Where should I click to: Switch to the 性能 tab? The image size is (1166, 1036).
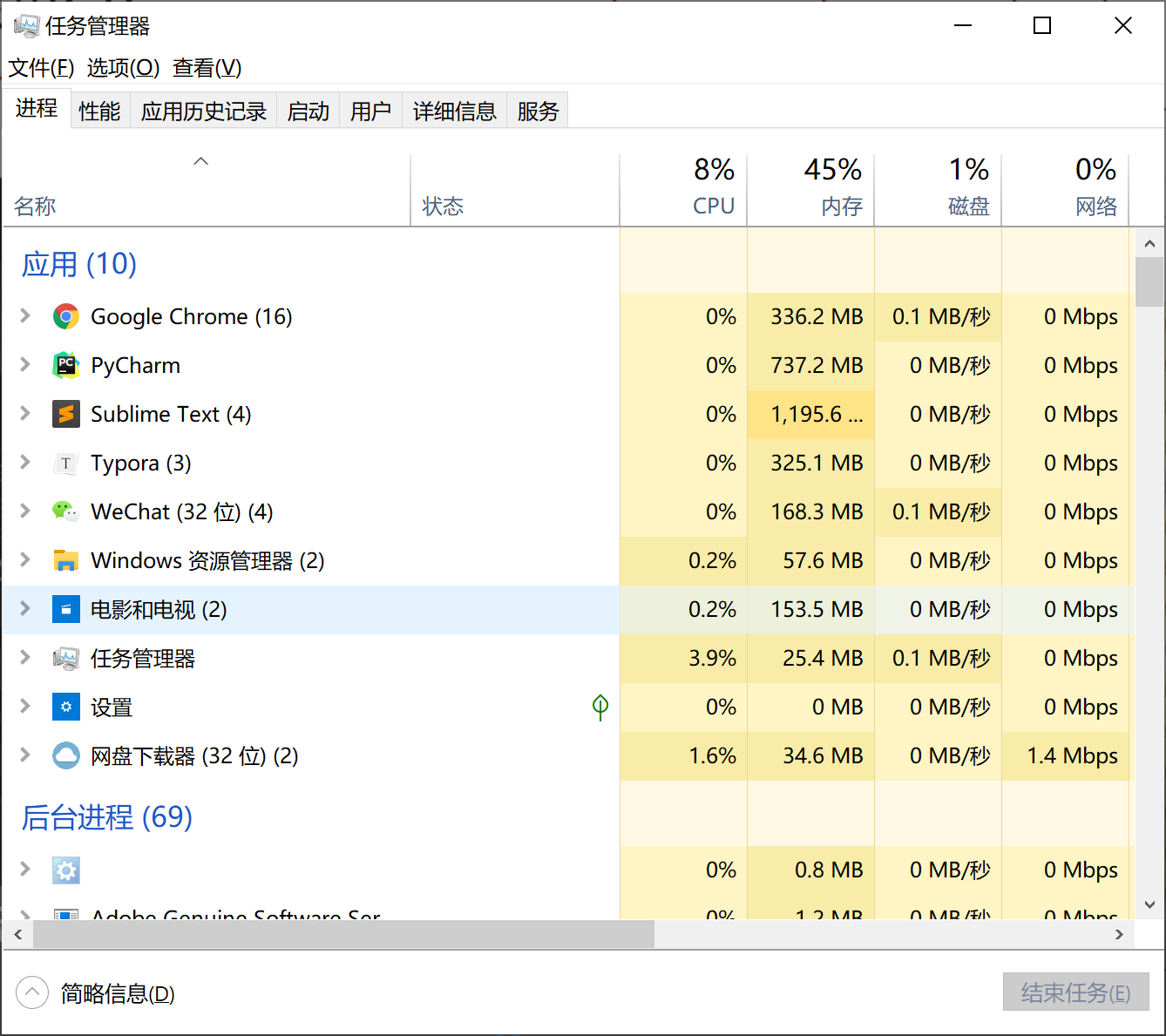[x=99, y=111]
